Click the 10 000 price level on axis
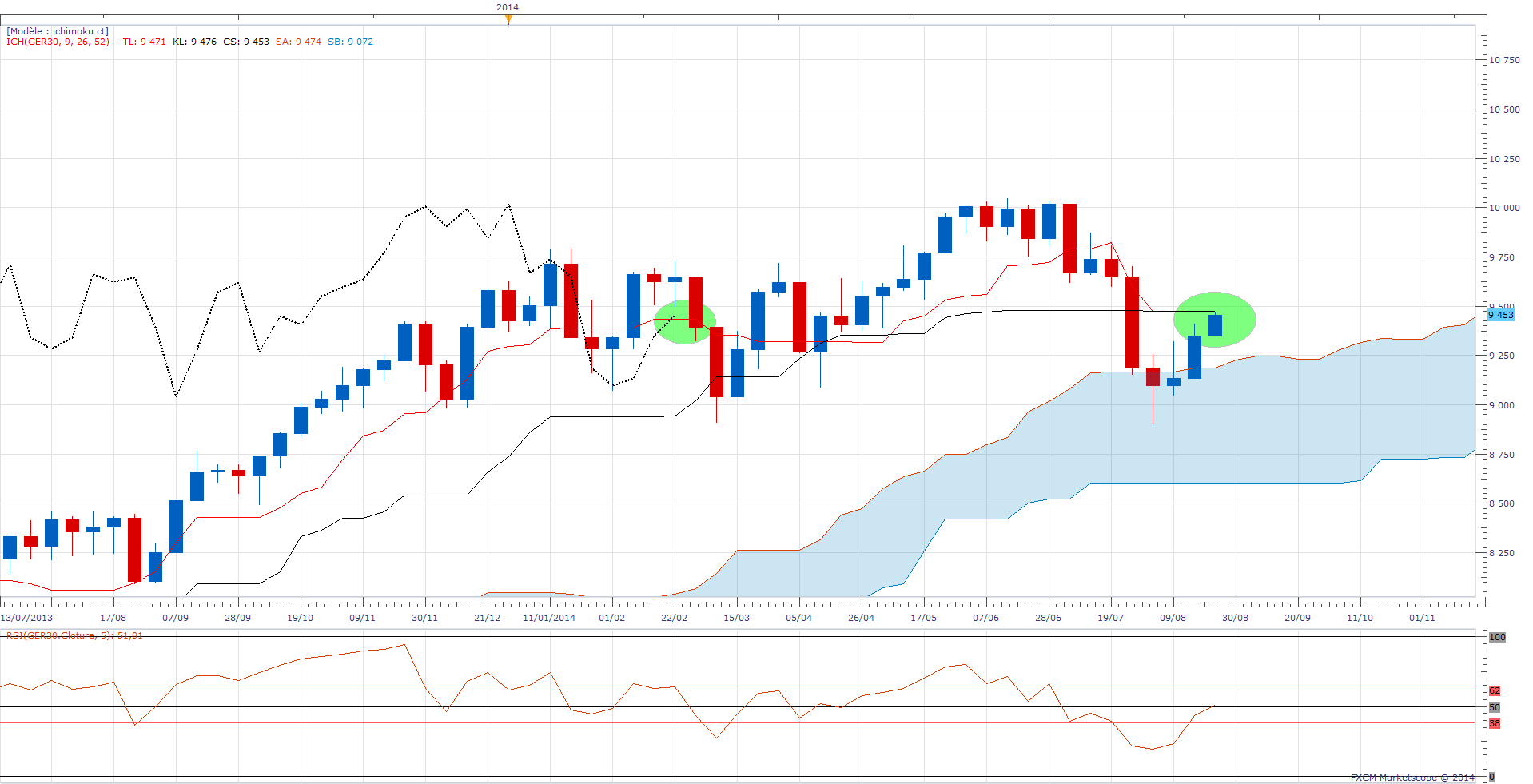 click(1504, 208)
